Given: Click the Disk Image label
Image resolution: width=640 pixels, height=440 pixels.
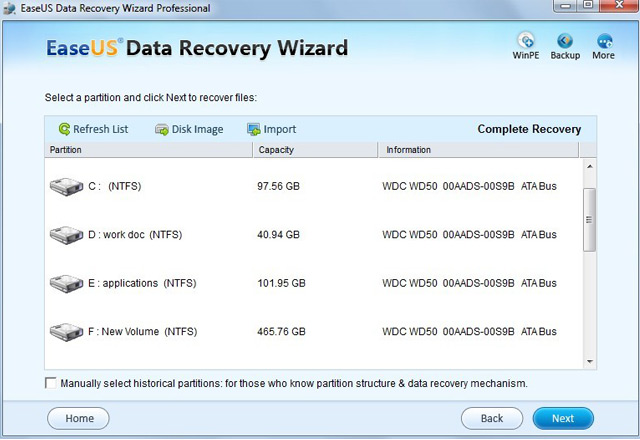Looking at the screenshot, I should pyautogui.click(x=198, y=129).
